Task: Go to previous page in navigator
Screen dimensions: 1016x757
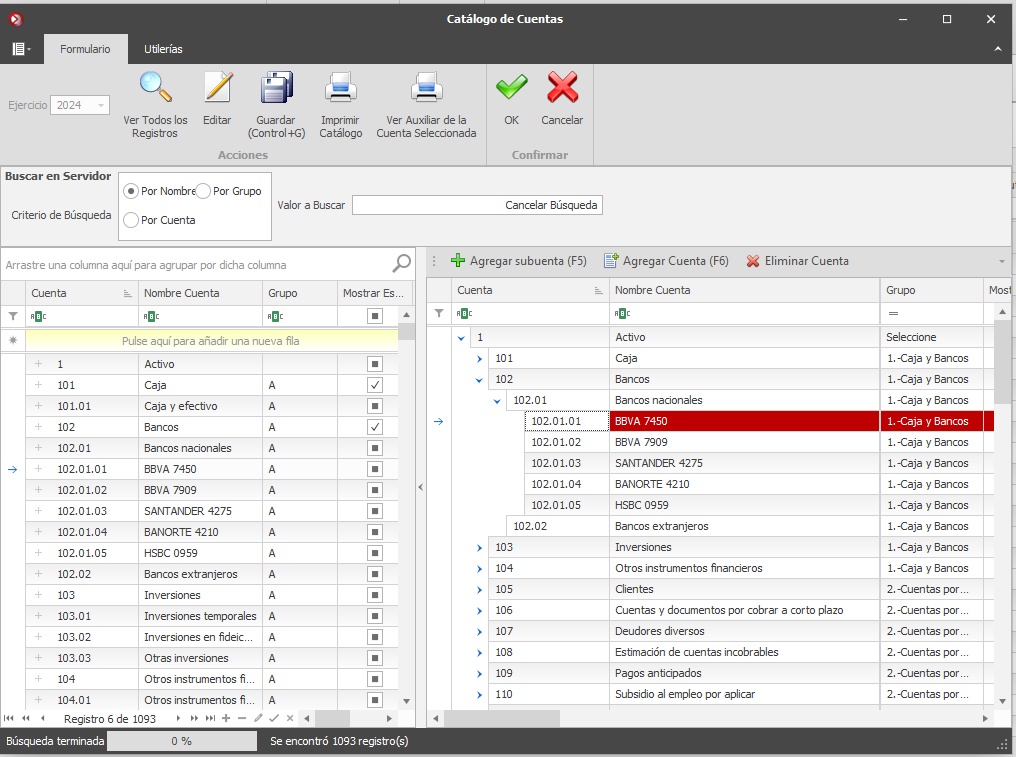Action: pyautogui.click(x=26, y=718)
